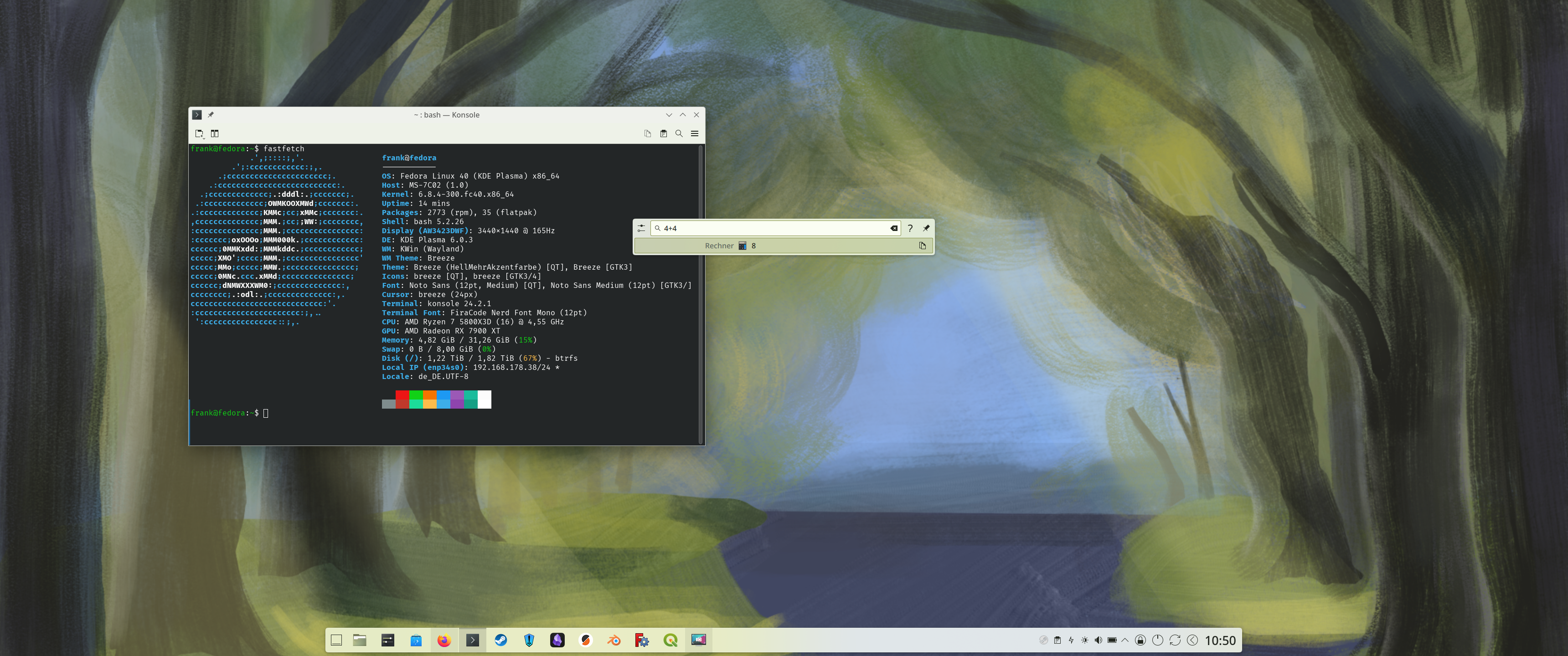This screenshot has width=1568, height=656.
Task: Click Konsole's paste clipboard icon
Action: click(664, 133)
